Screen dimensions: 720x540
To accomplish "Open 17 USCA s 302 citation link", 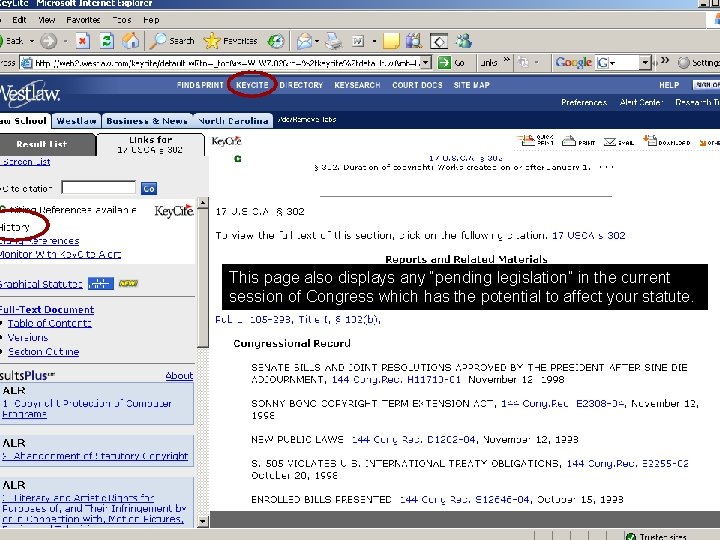I will pyautogui.click(x=588, y=235).
